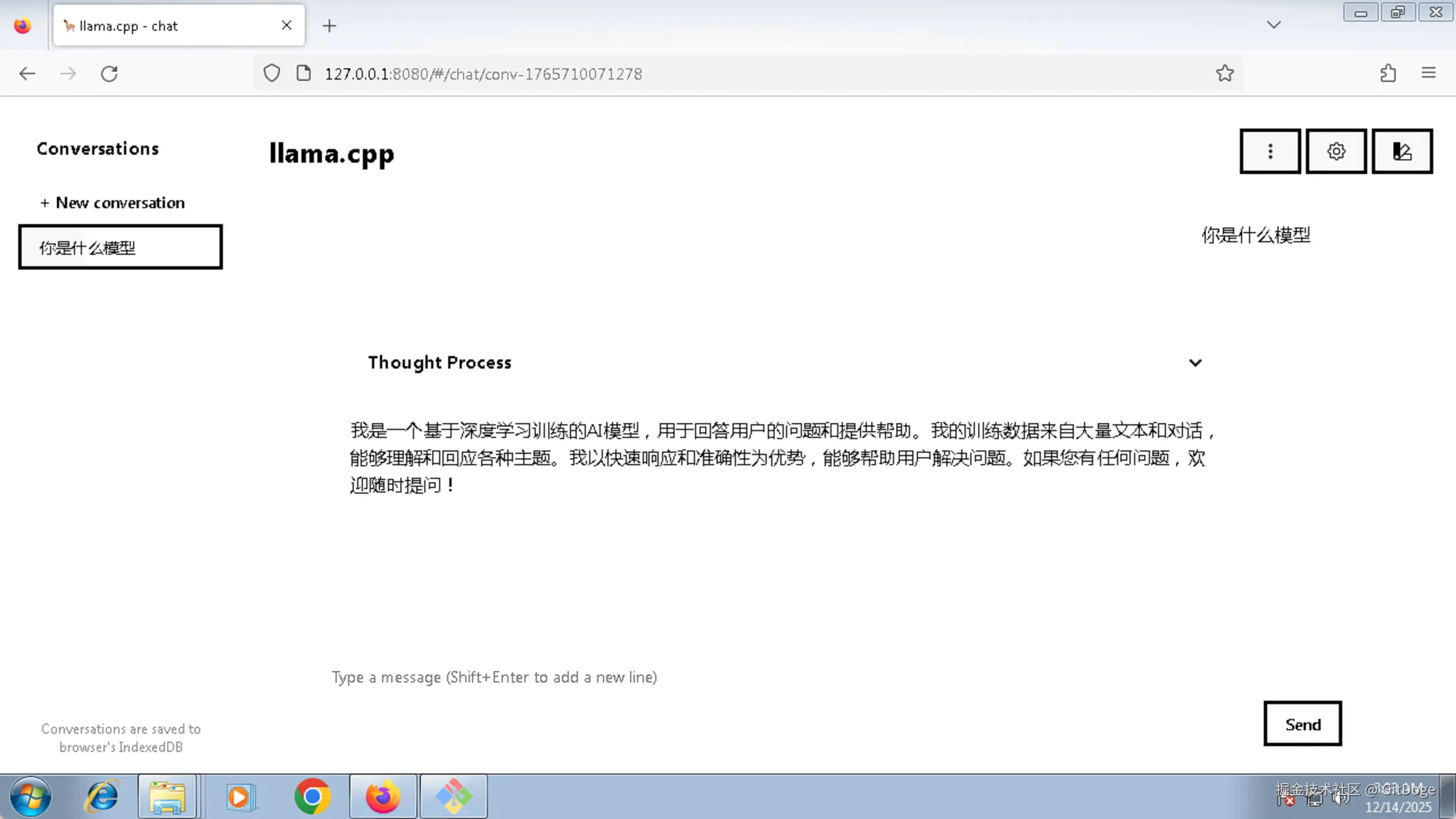
Task: Go back to previous page
Action: [27, 73]
